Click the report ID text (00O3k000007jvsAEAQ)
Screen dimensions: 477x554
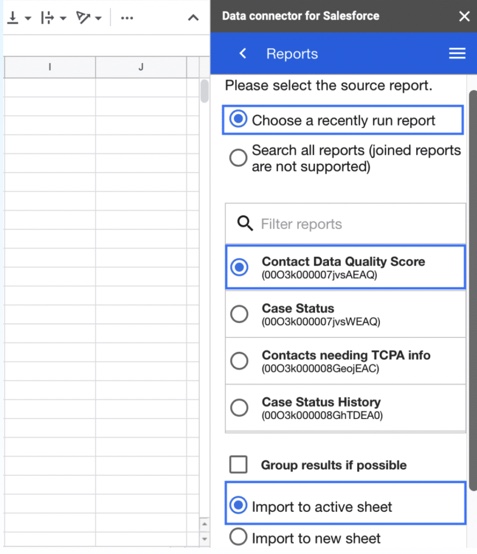click(319, 275)
